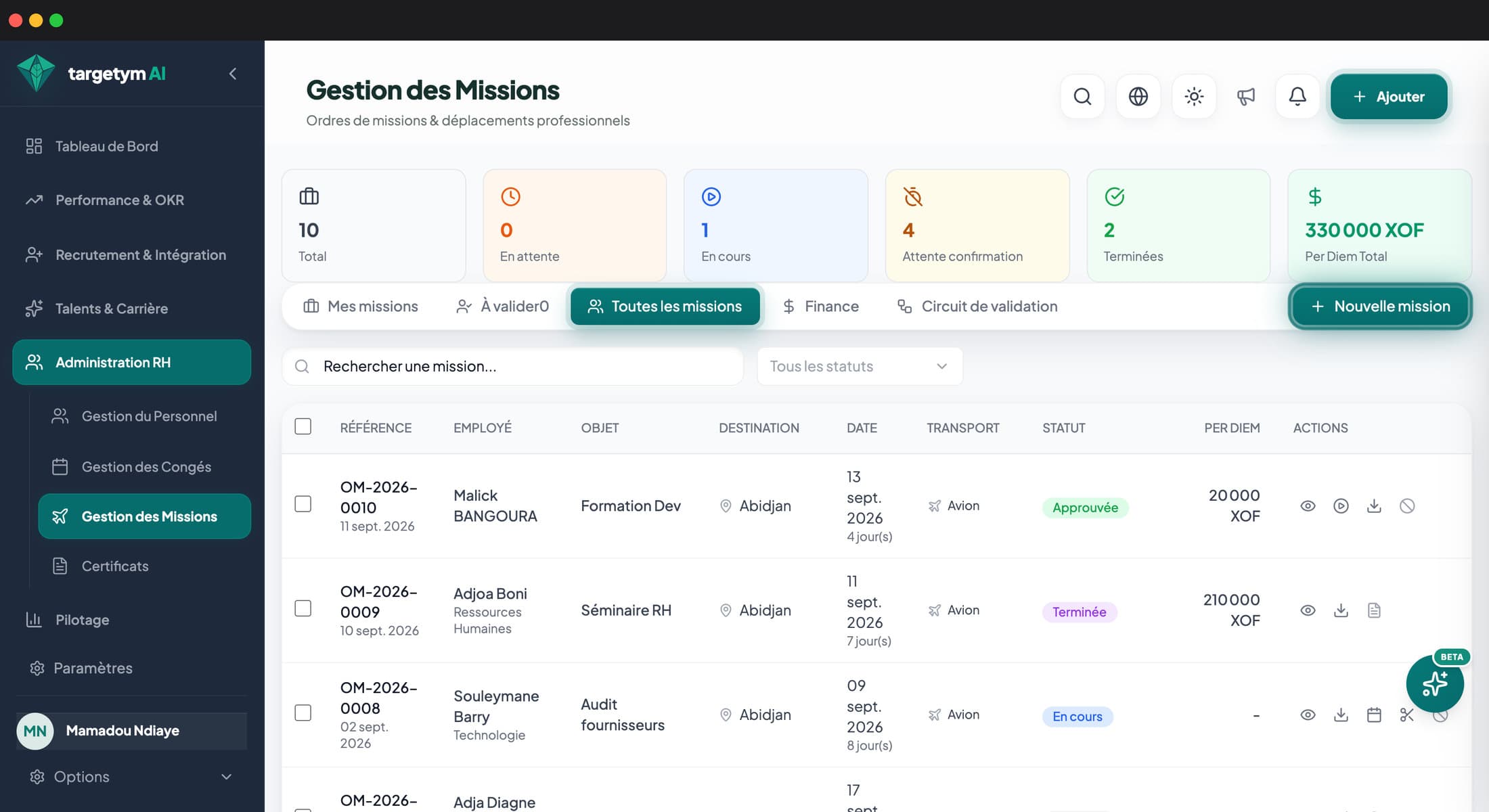View mission OM-2026-0008 details eye icon

1308,715
